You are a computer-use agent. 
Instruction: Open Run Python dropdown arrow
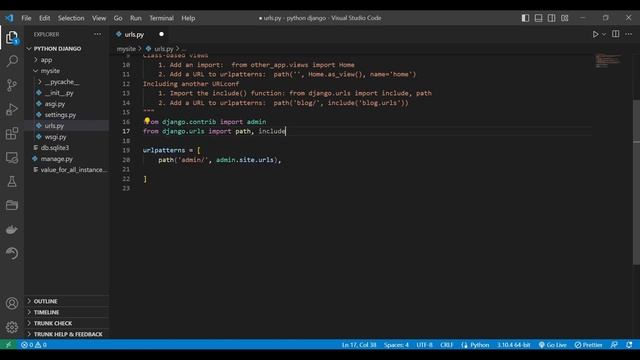[604, 34]
